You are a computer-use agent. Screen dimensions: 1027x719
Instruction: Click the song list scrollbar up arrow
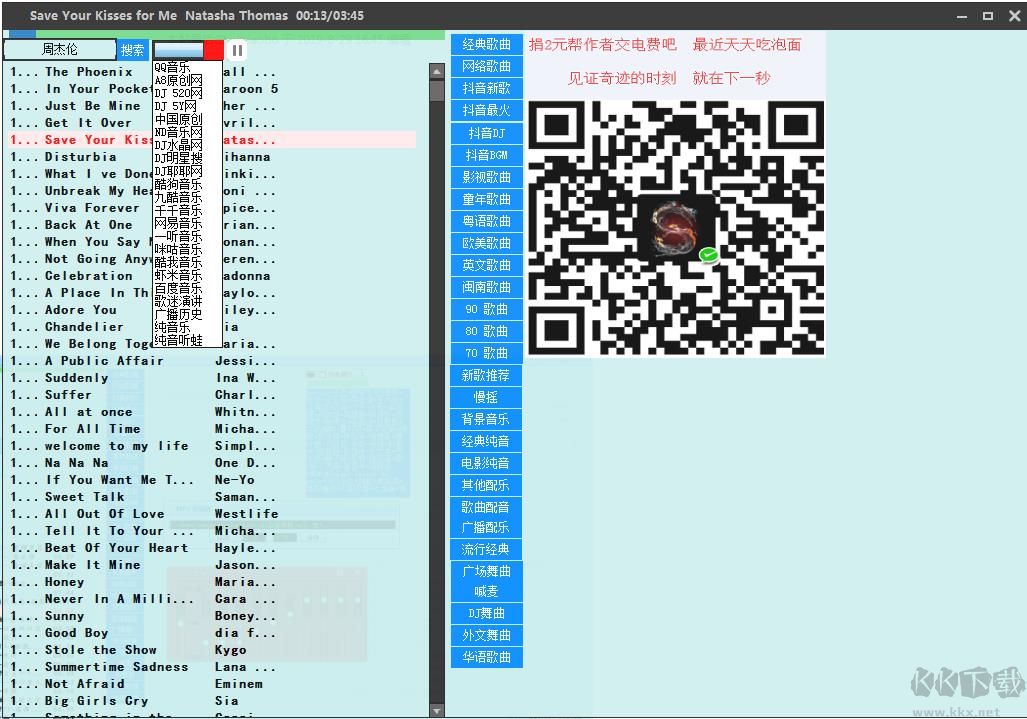pyautogui.click(x=437, y=71)
